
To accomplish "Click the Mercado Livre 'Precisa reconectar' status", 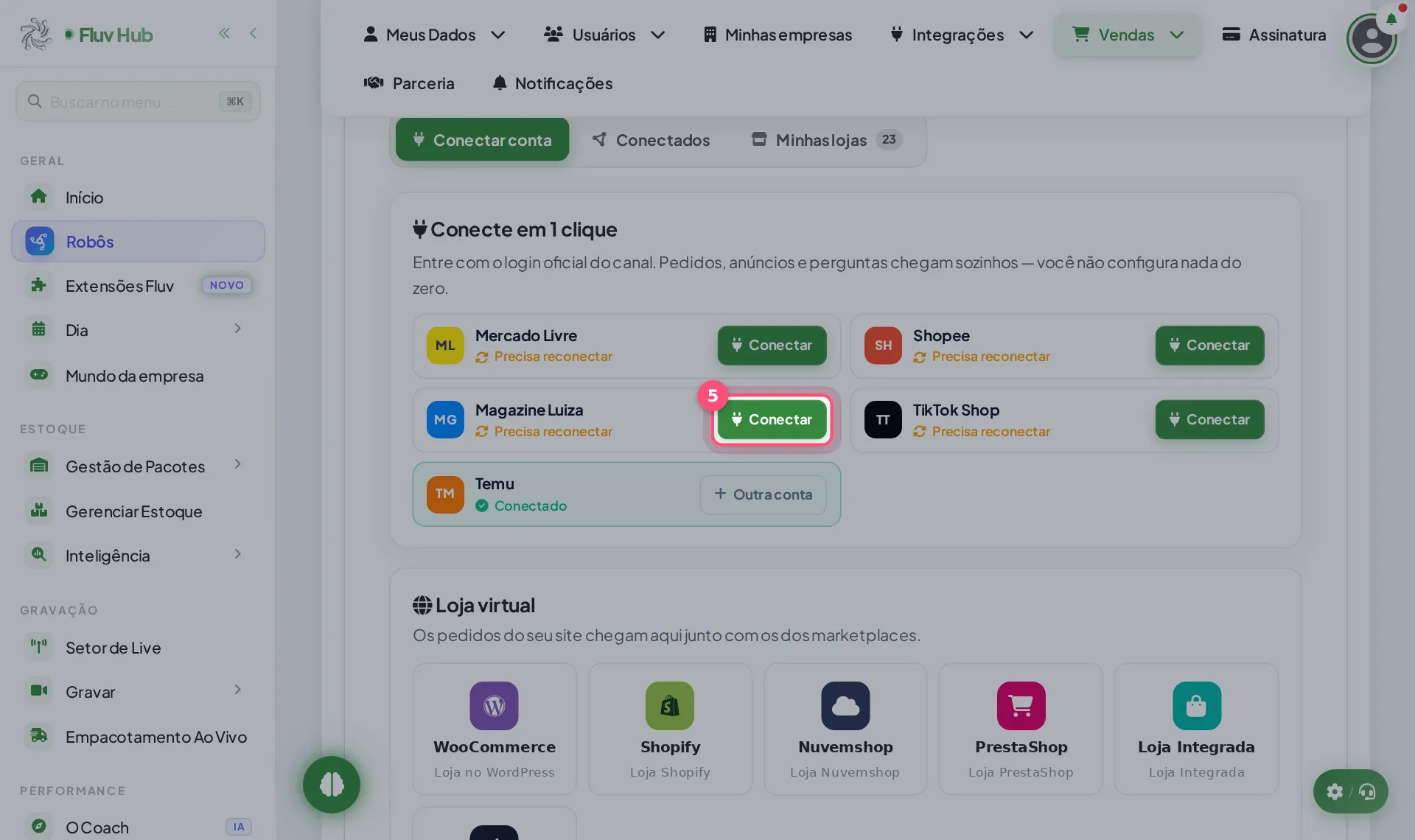I will tap(544, 357).
